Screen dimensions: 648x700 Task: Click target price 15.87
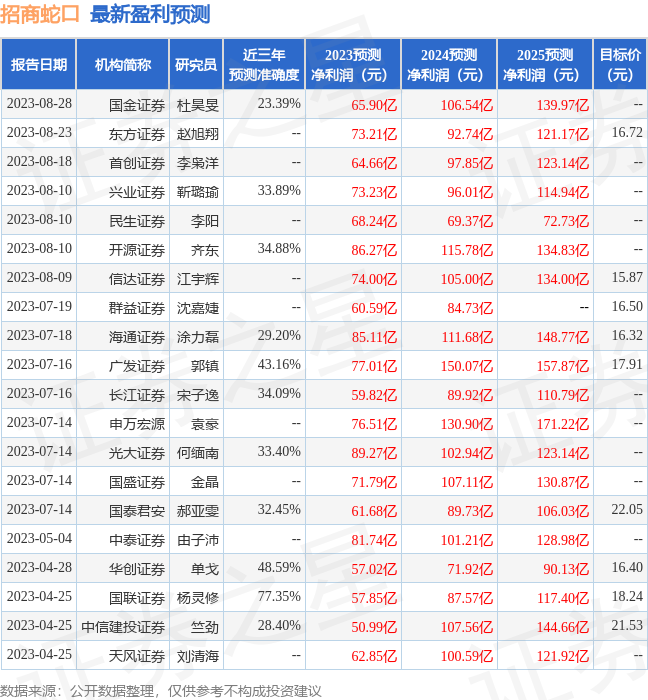point(627,278)
